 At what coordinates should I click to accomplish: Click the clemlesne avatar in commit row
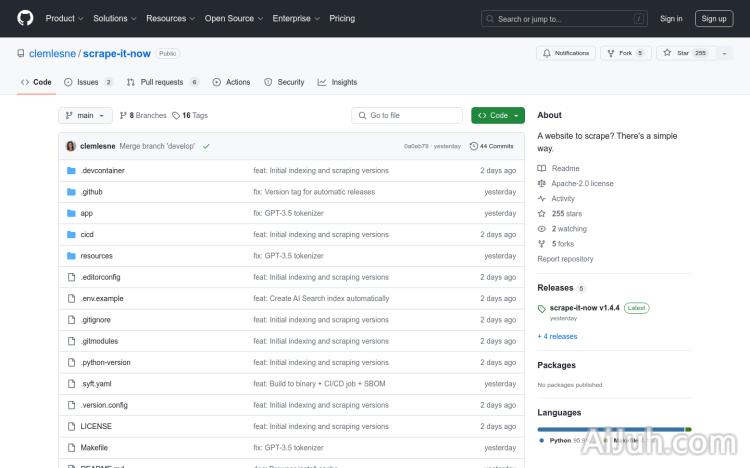(x=71, y=146)
